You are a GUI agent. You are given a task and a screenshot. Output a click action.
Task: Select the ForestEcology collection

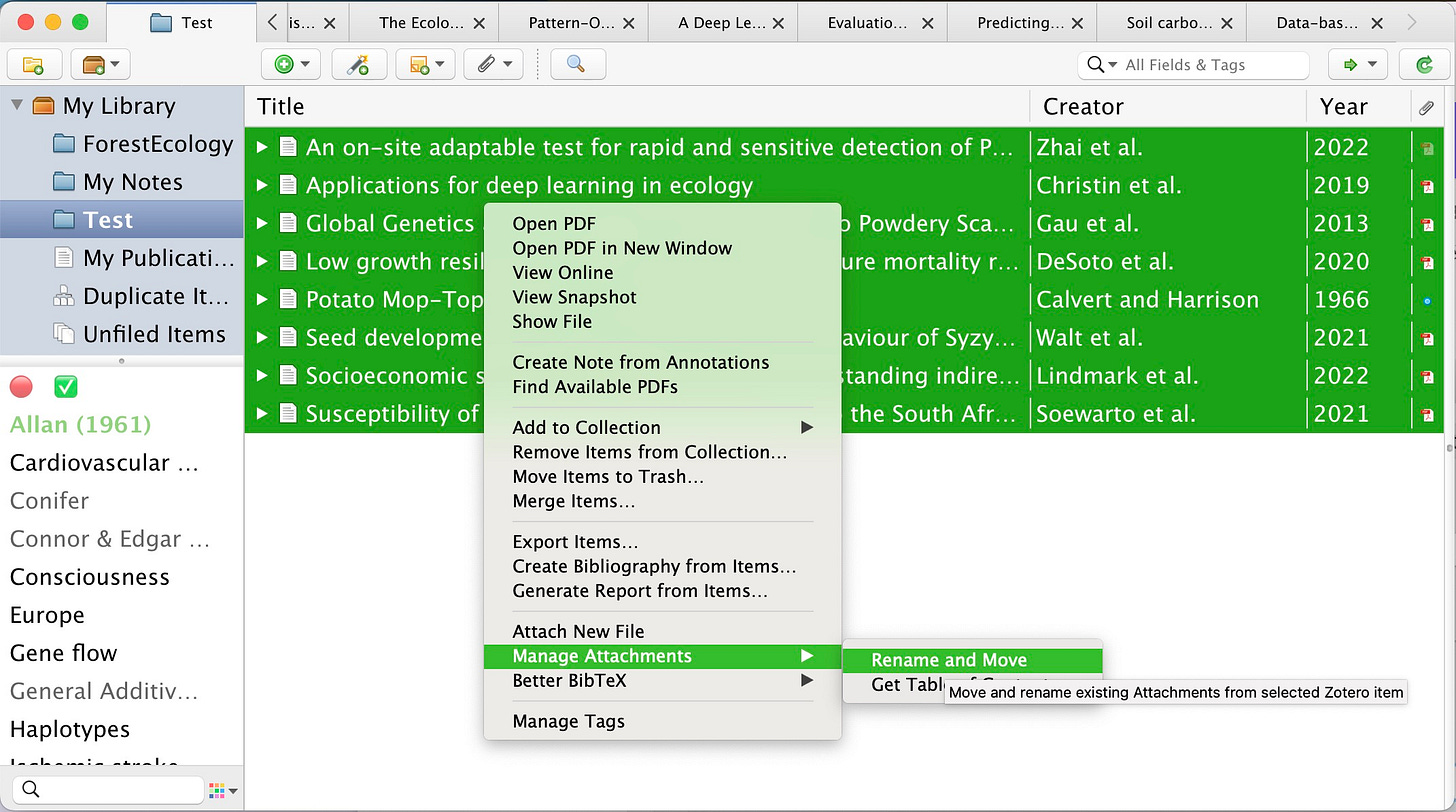(x=143, y=144)
